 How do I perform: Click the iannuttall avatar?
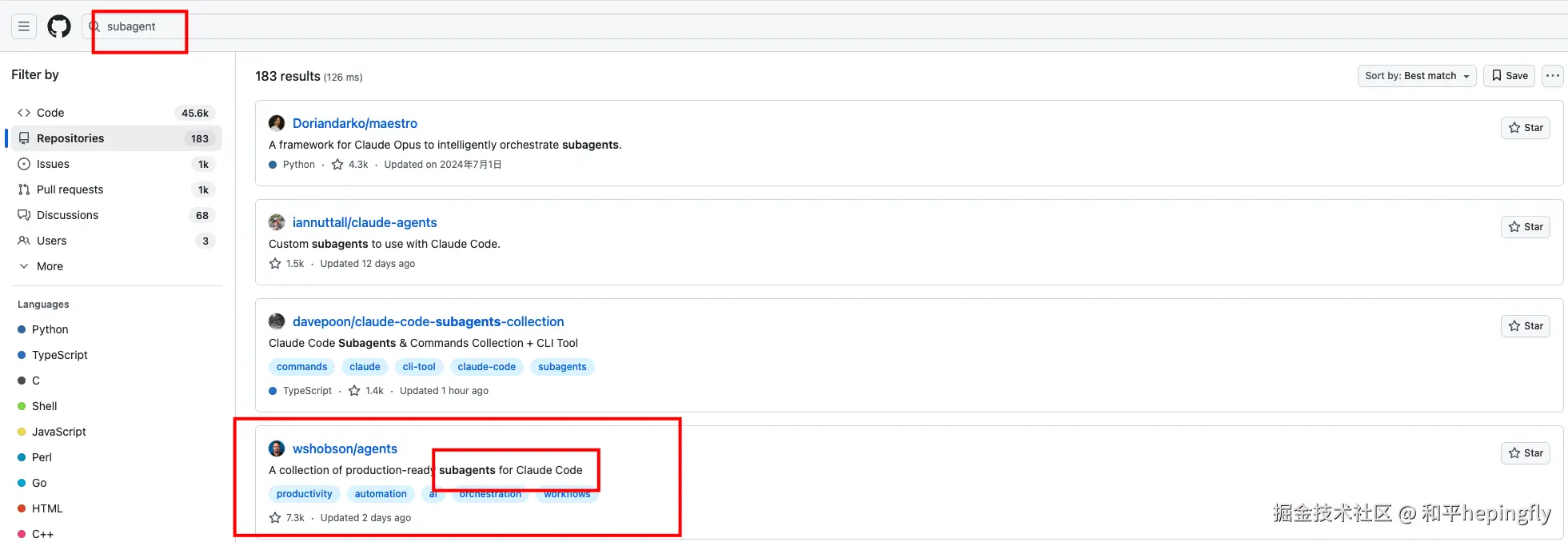(277, 222)
